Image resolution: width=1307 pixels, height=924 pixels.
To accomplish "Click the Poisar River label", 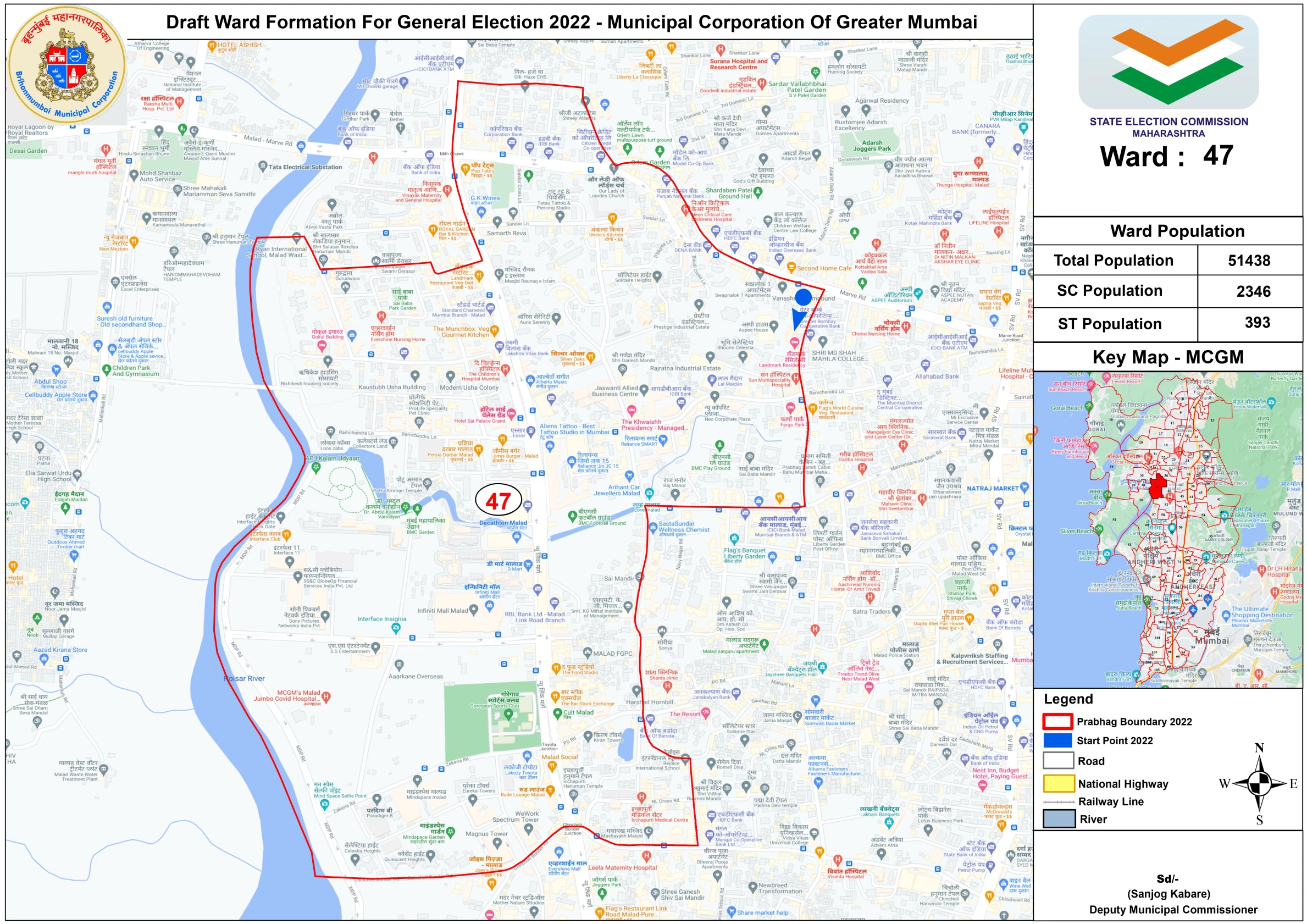I will coord(244,679).
